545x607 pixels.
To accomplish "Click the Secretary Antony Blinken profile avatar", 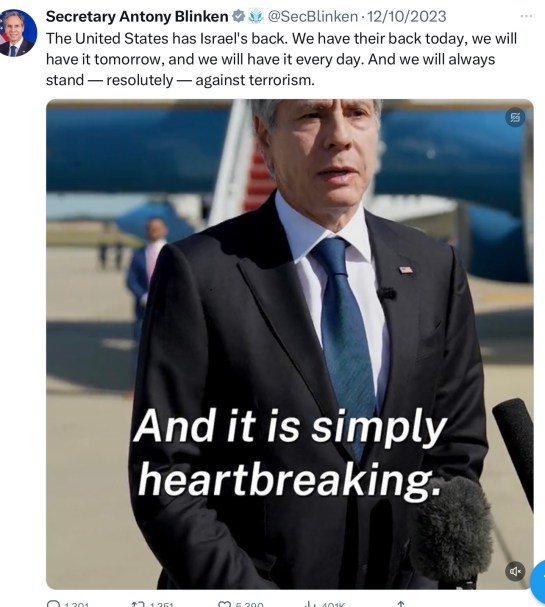I will pyautogui.click(x=18, y=33).
